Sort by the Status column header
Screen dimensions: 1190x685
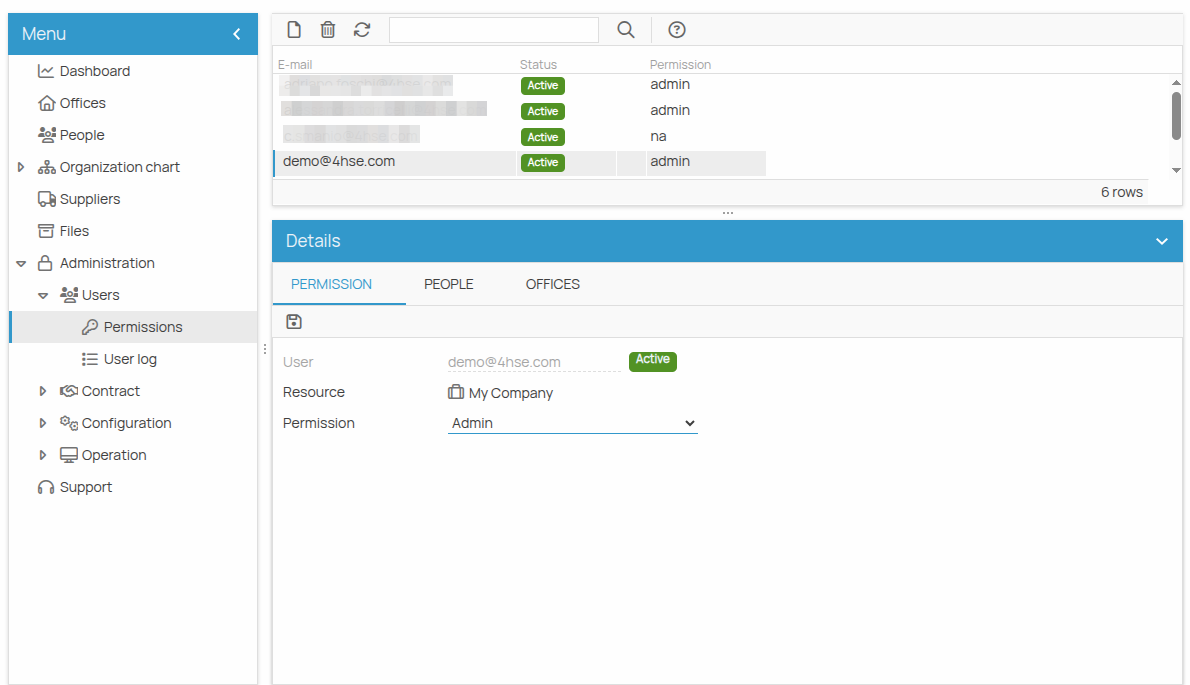(538, 65)
